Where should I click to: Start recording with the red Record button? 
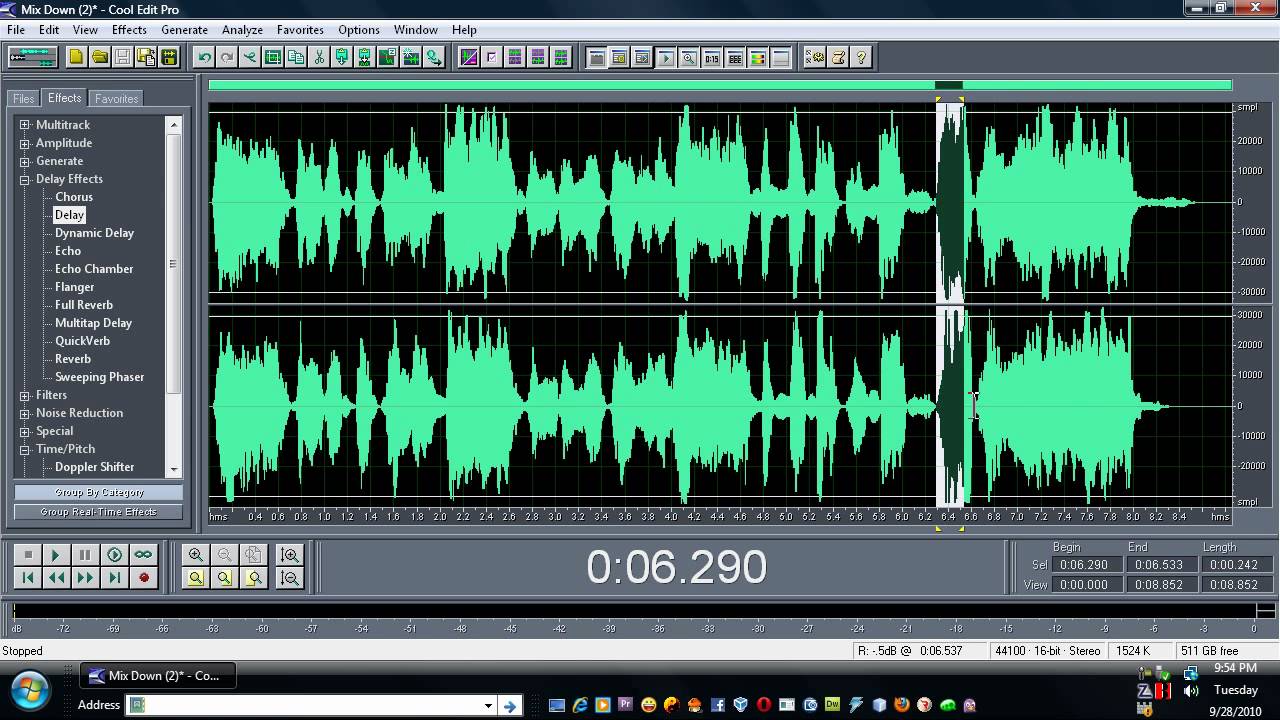[143, 577]
